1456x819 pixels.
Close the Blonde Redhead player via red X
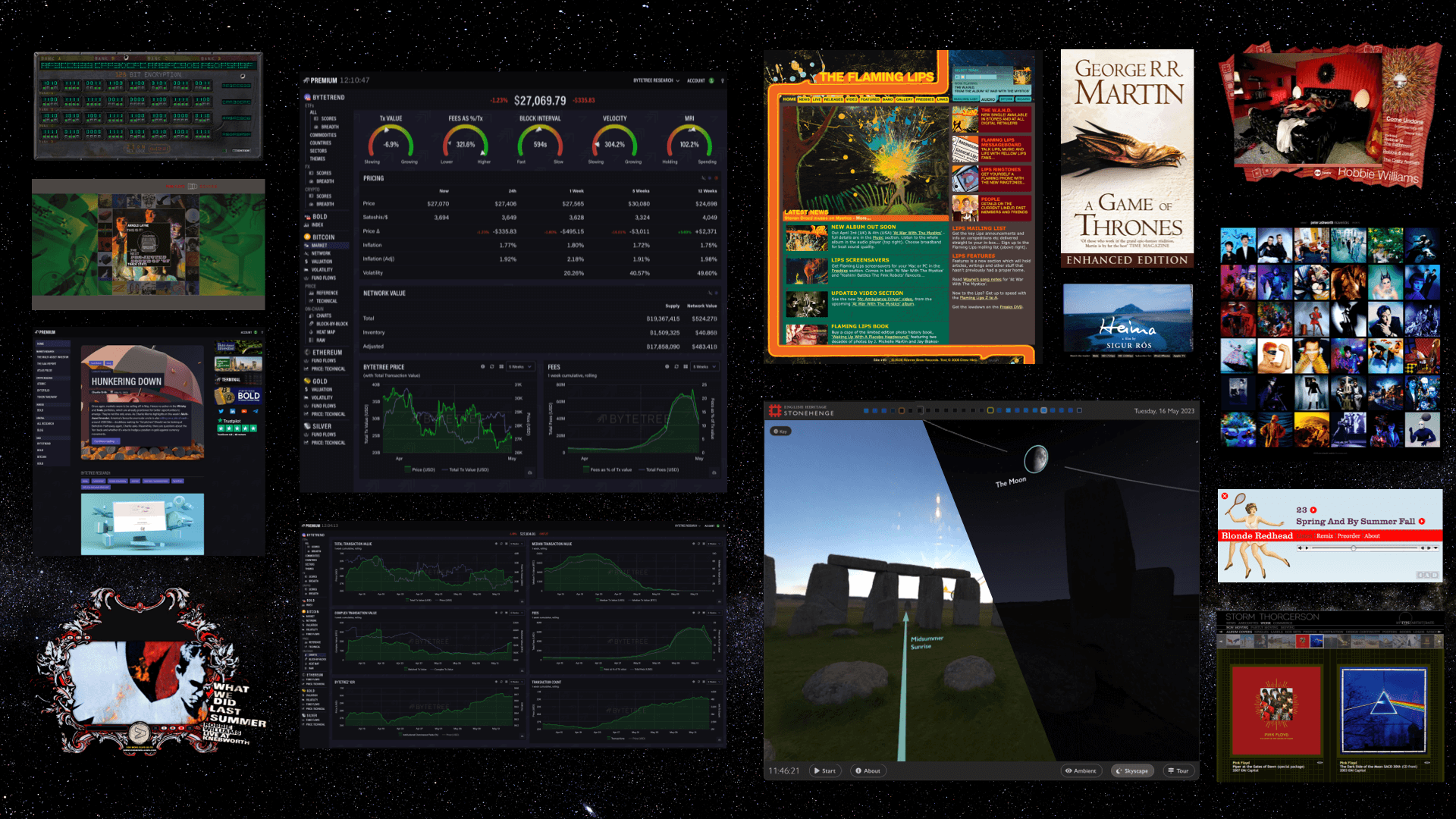[1224, 496]
